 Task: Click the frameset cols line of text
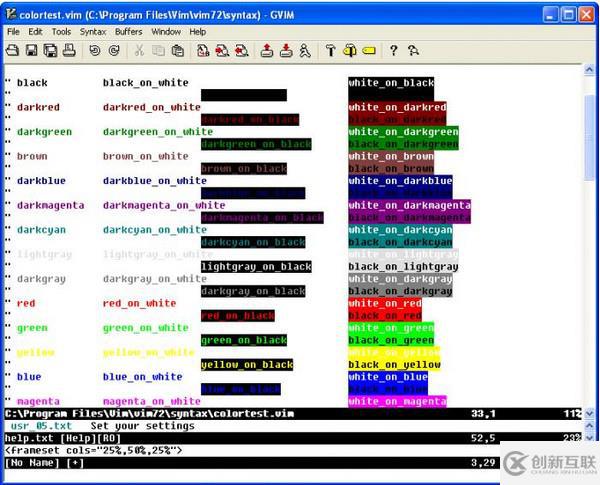(x=93, y=450)
